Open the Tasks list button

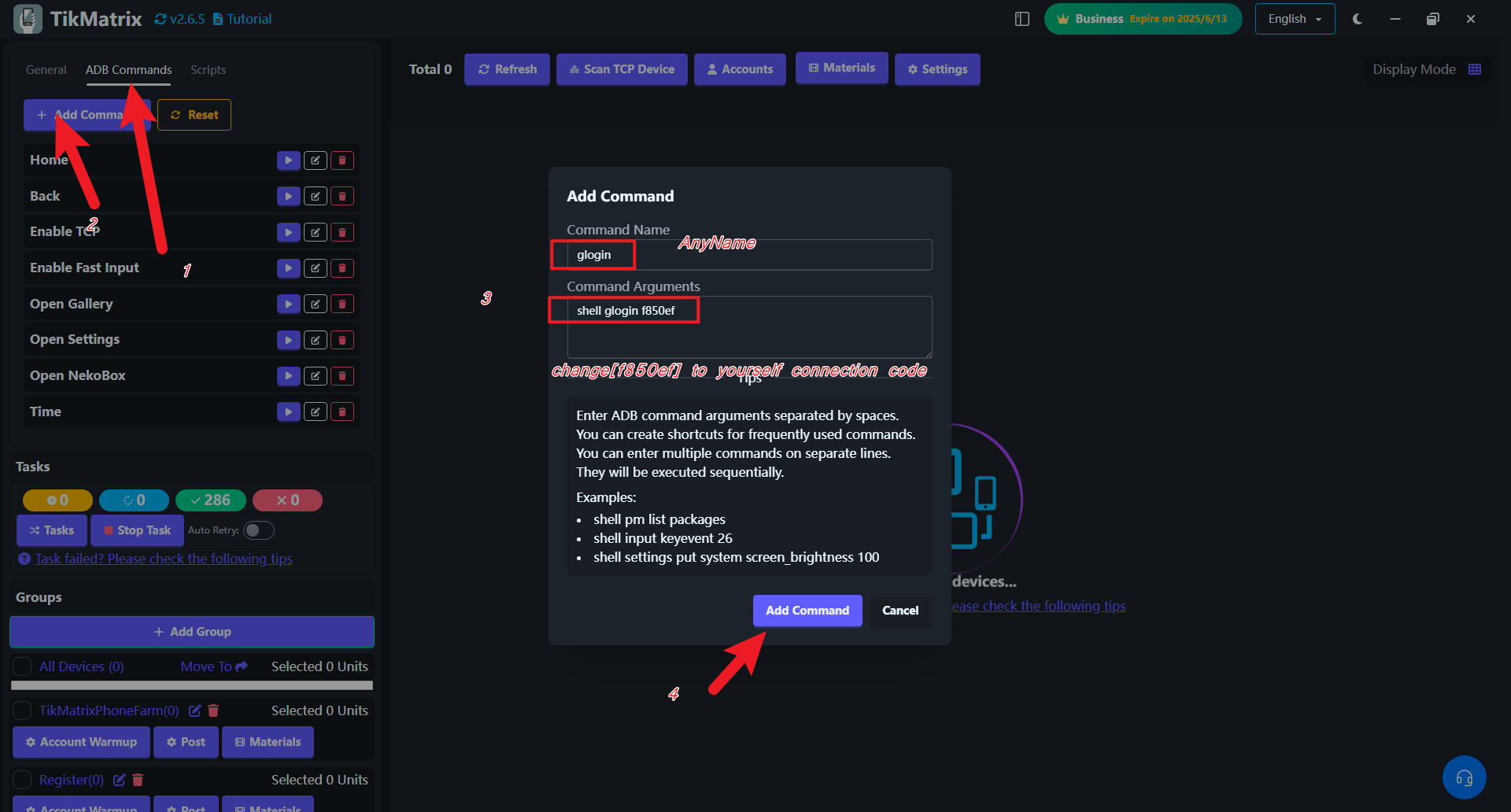pos(52,530)
